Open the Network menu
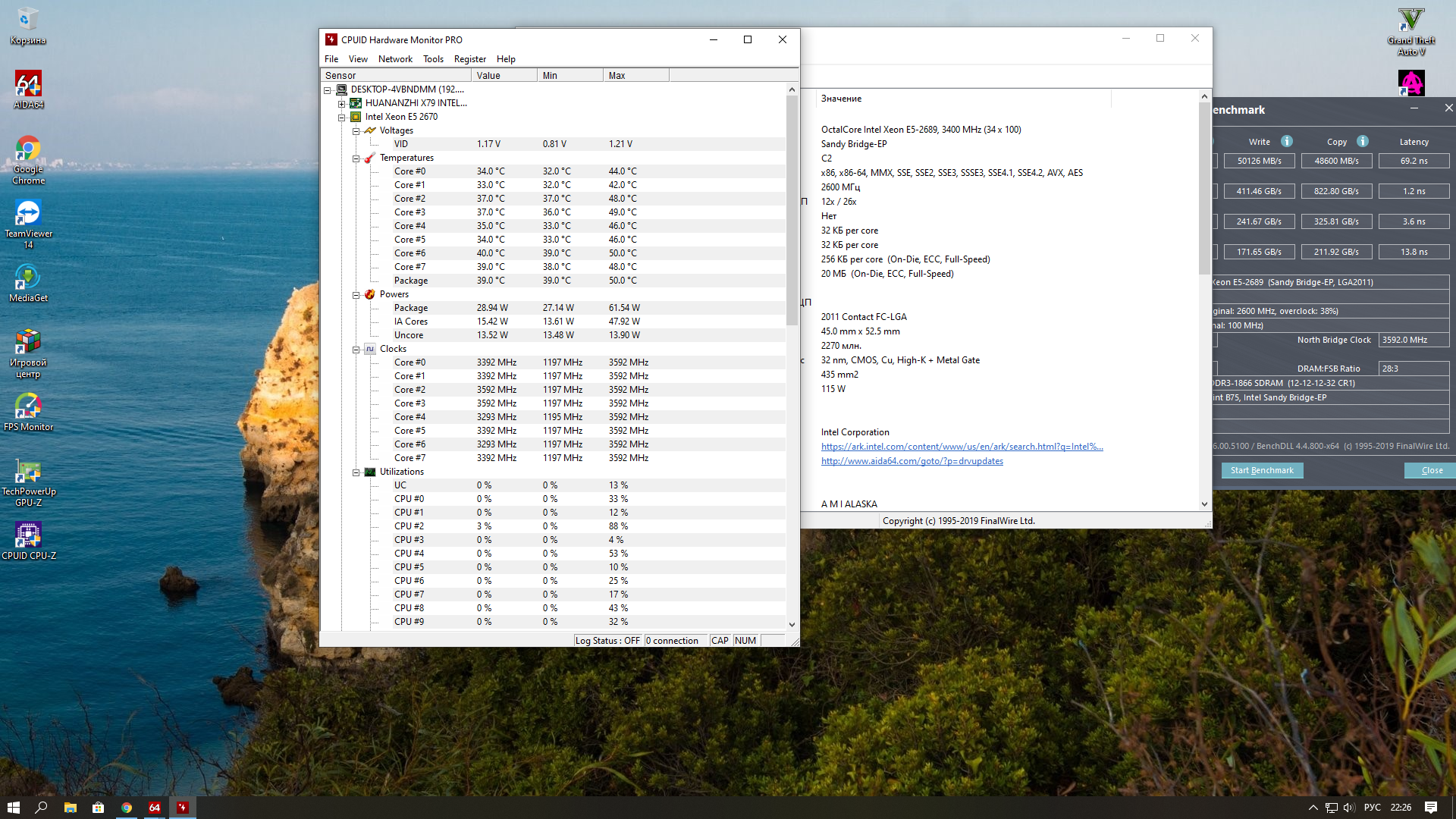This screenshot has height=819, width=1456. point(395,59)
